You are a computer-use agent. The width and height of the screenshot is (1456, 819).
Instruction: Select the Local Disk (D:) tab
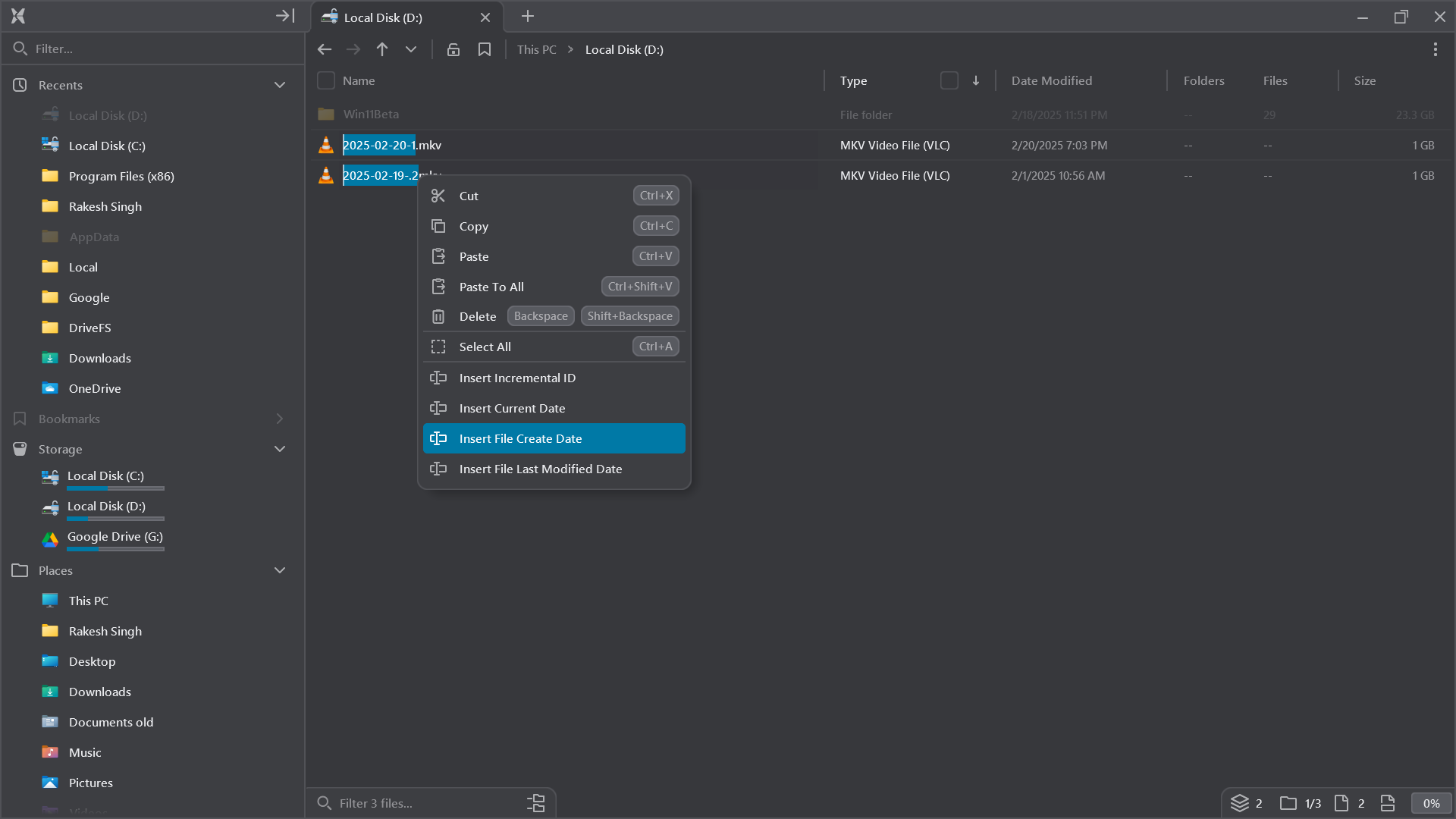[384, 17]
